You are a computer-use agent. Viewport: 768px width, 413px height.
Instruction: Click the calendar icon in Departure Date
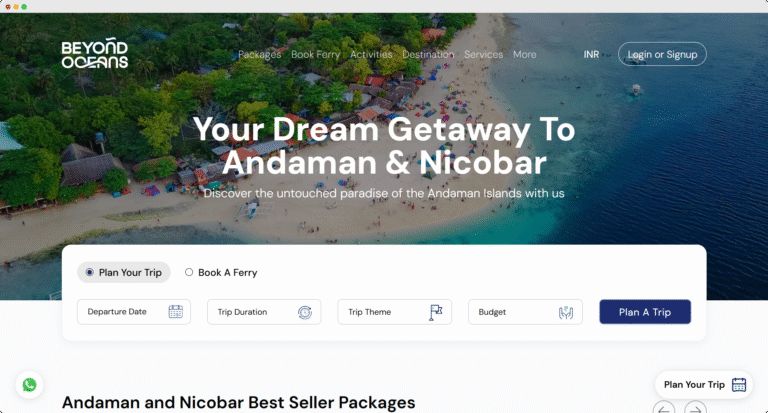pos(175,312)
